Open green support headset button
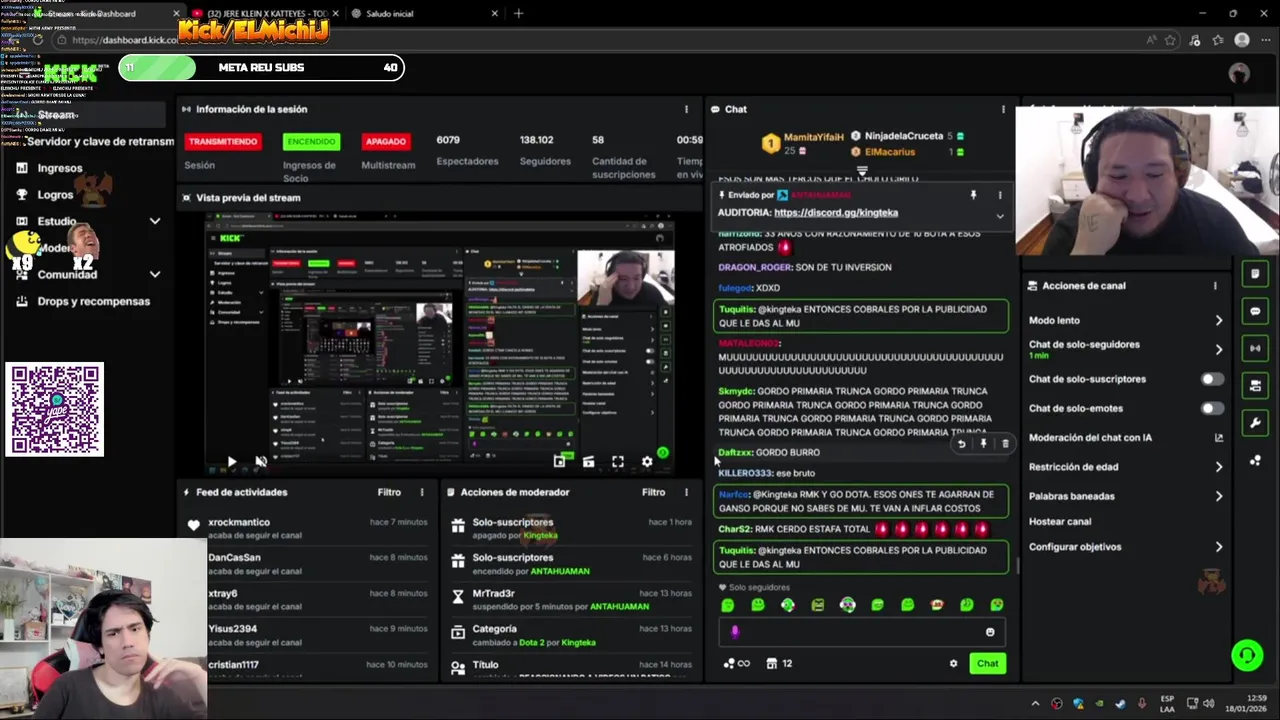The width and height of the screenshot is (1280, 720). (x=1247, y=655)
